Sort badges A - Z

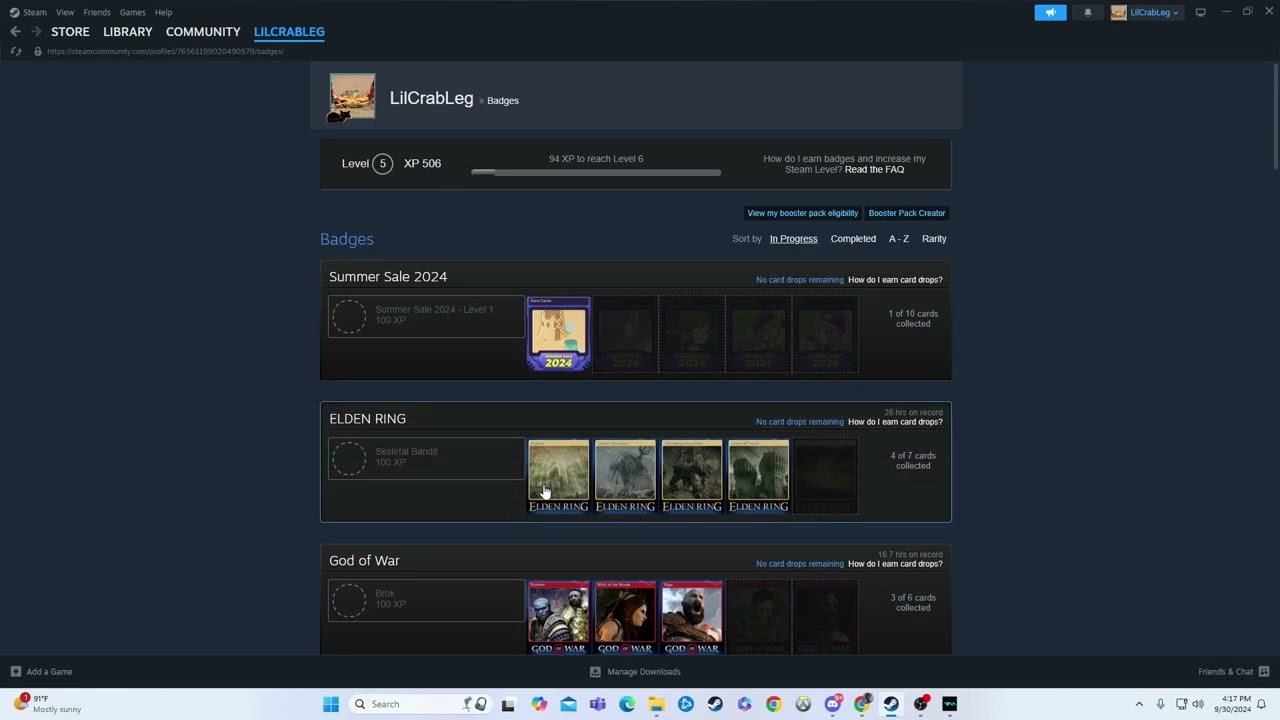tap(899, 239)
